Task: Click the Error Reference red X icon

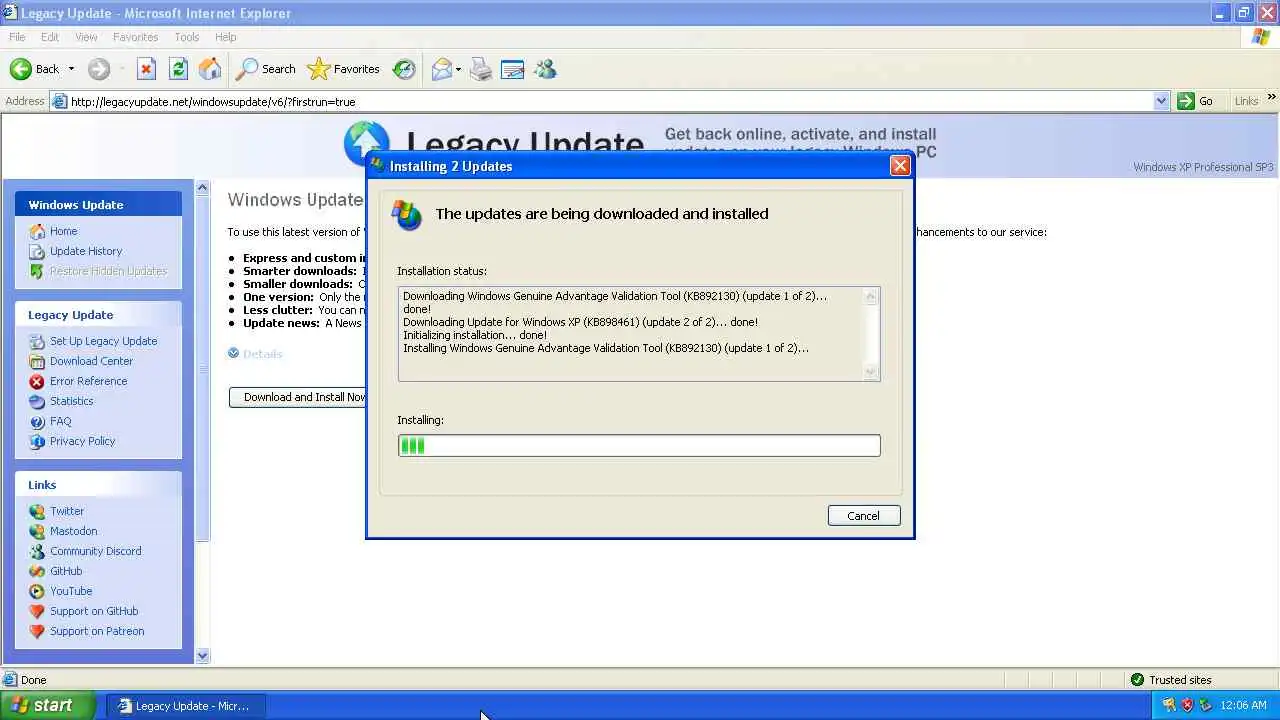Action: (x=37, y=381)
